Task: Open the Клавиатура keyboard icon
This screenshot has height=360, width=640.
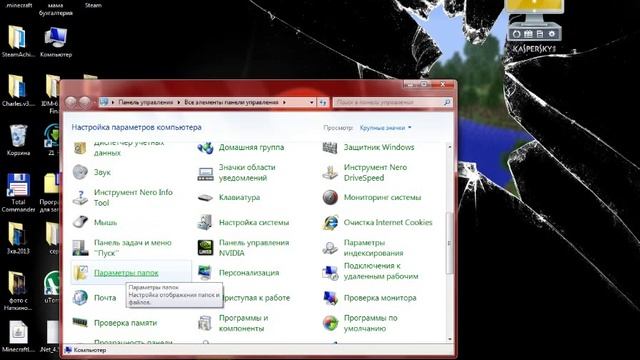Action: [205, 198]
